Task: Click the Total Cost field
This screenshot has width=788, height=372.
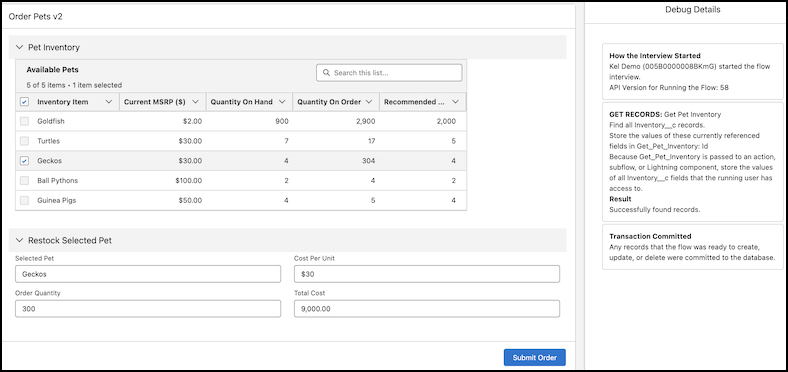Action: (x=427, y=309)
